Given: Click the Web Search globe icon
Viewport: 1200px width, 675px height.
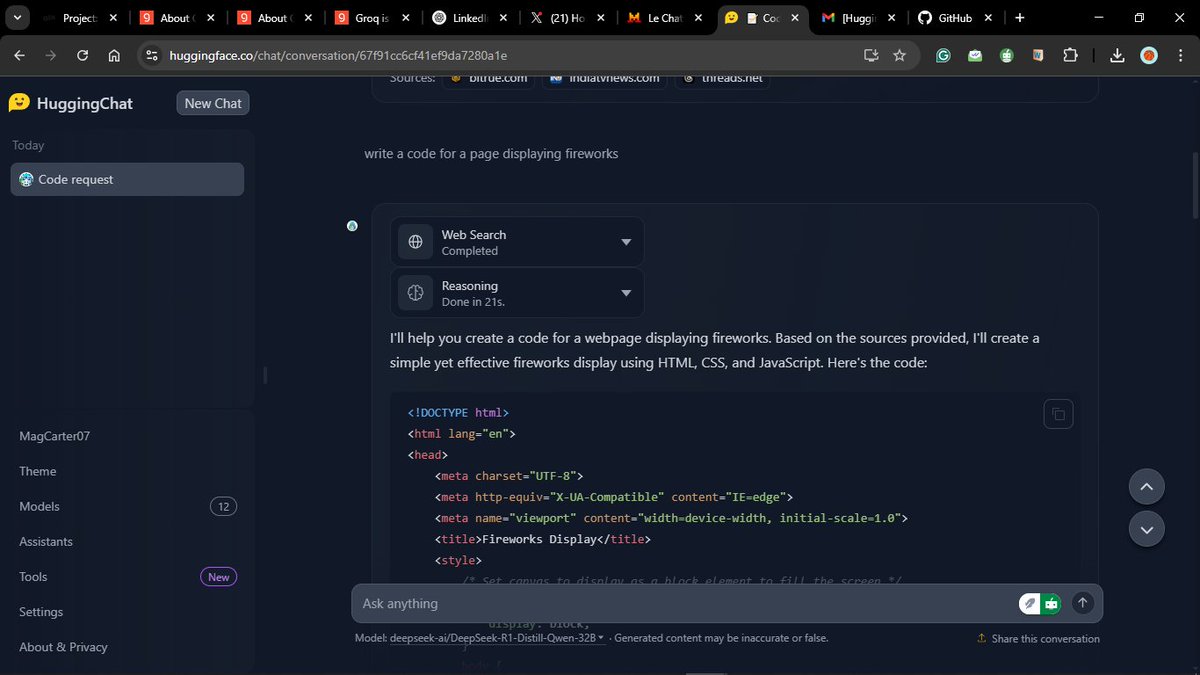Looking at the screenshot, I should click(x=415, y=242).
